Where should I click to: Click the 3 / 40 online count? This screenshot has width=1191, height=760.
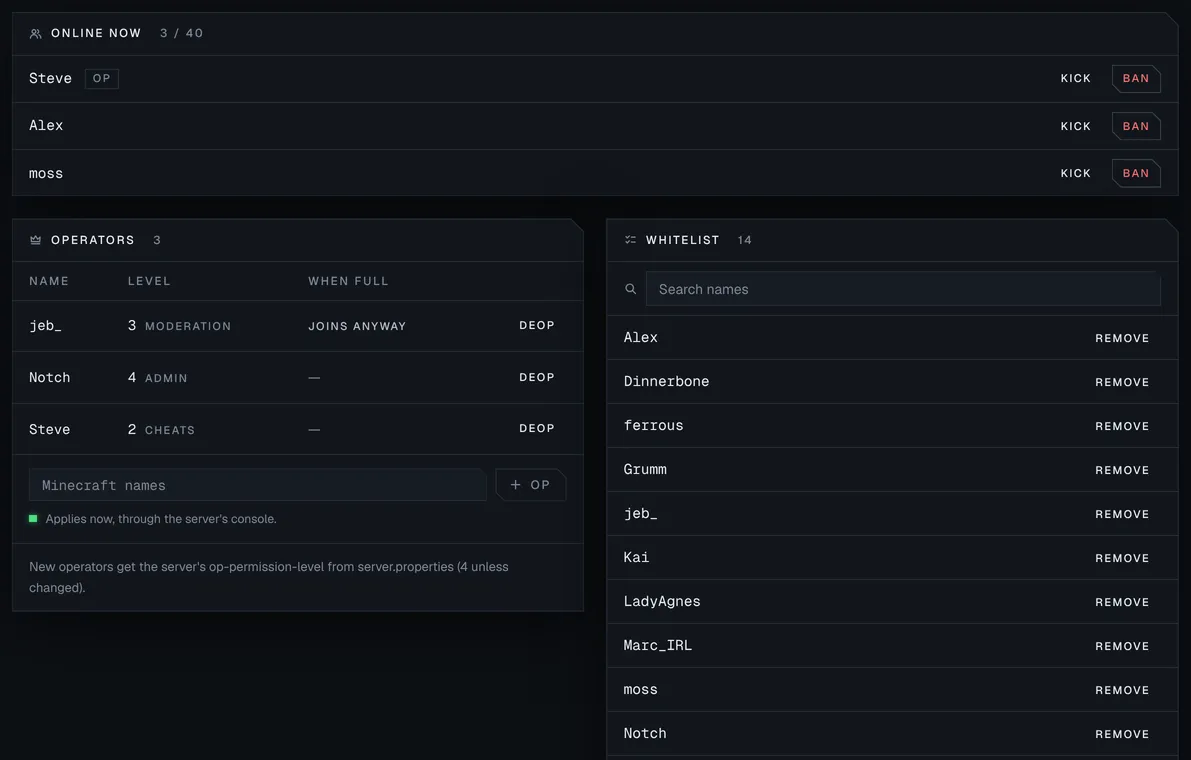coord(182,33)
